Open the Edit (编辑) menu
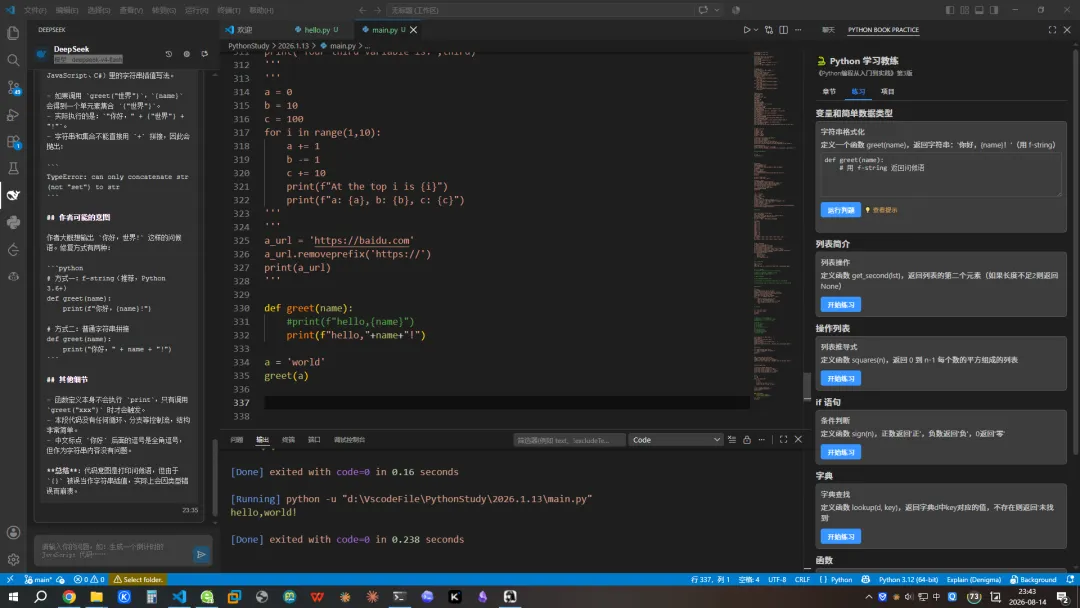The image size is (1080, 608). (x=67, y=10)
